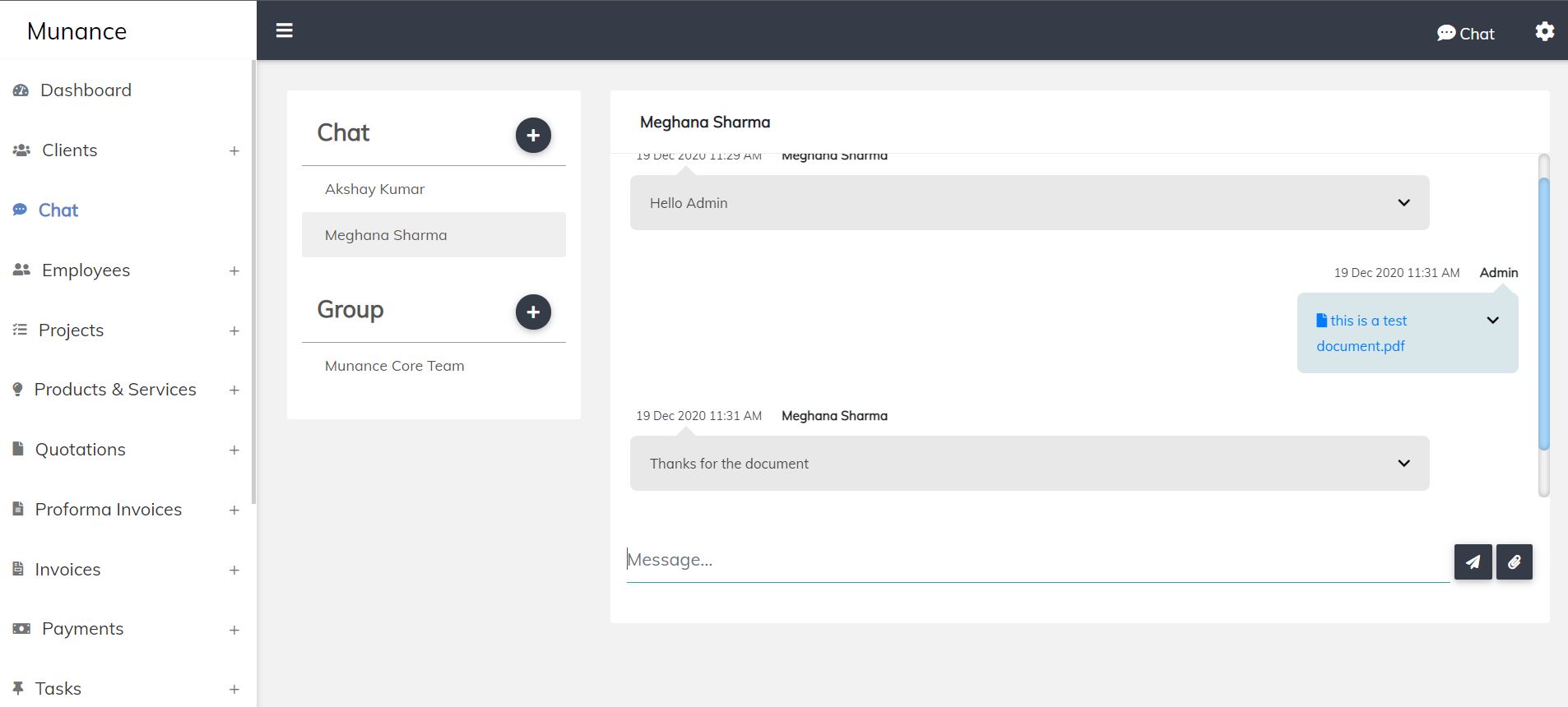Open the Quotations menu item

(81, 450)
